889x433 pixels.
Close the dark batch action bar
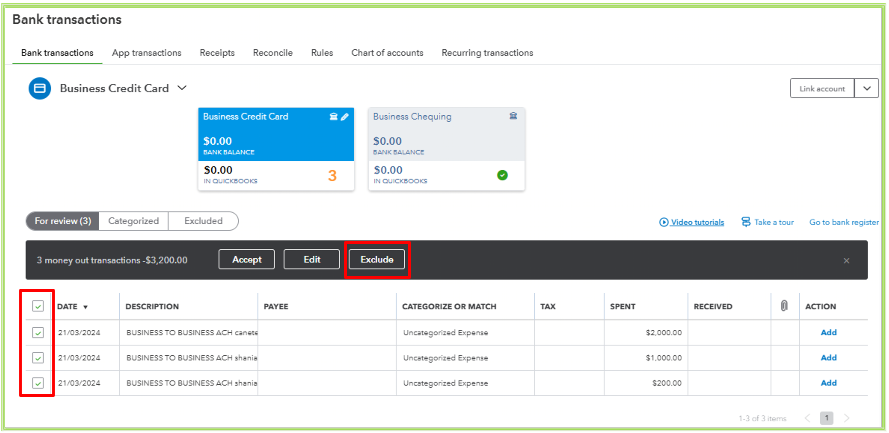(846, 261)
